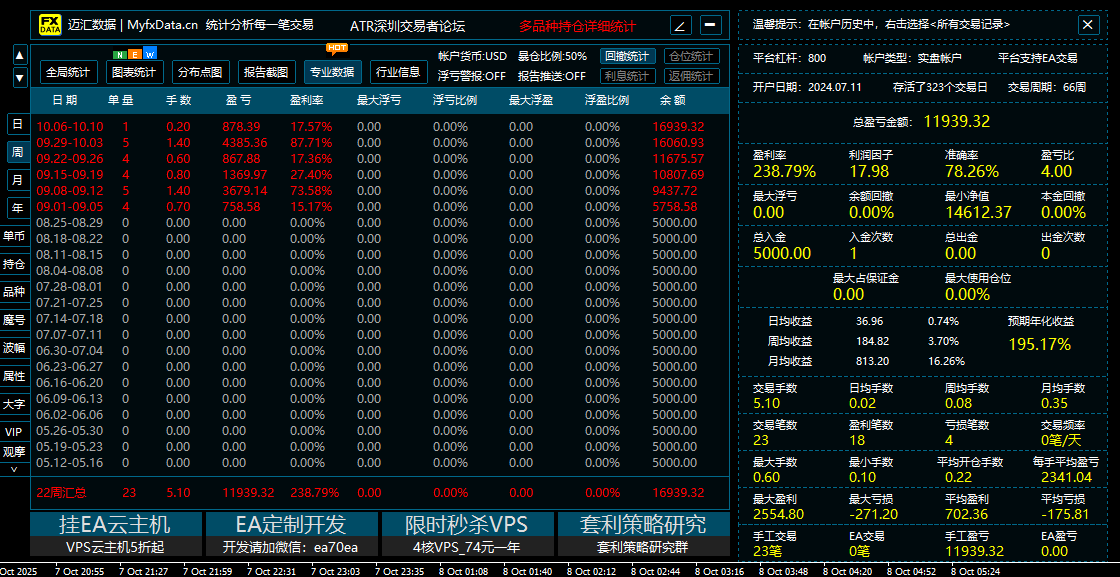The width and height of the screenshot is (1120, 577).
Task: Click MyfxData.cn title link
Action: point(163,26)
